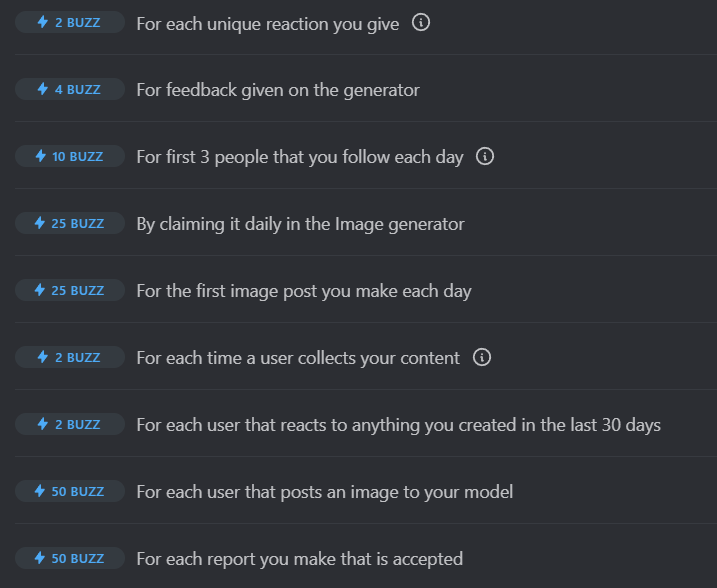Viewport: 717px width, 588px height.
Task: Click the 4 BUZZ feedback badge
Action: point(70,89)
